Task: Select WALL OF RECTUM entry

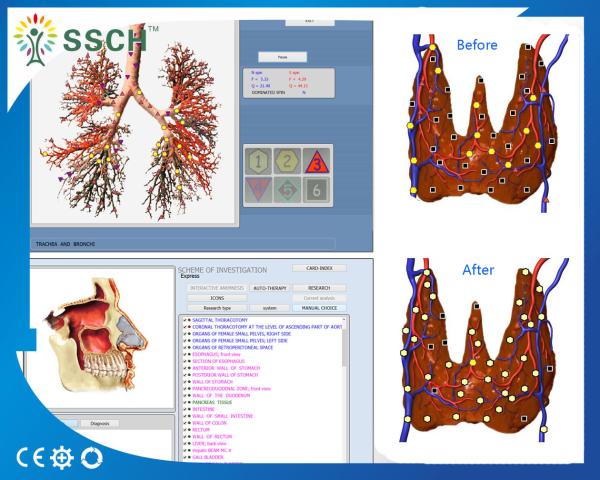Action: 212,437
